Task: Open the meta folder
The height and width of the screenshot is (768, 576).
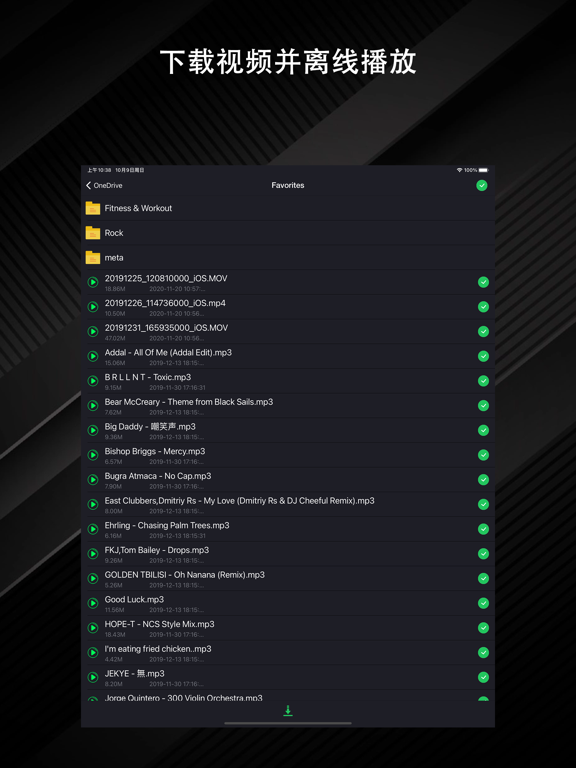Action: coord(288,258)
